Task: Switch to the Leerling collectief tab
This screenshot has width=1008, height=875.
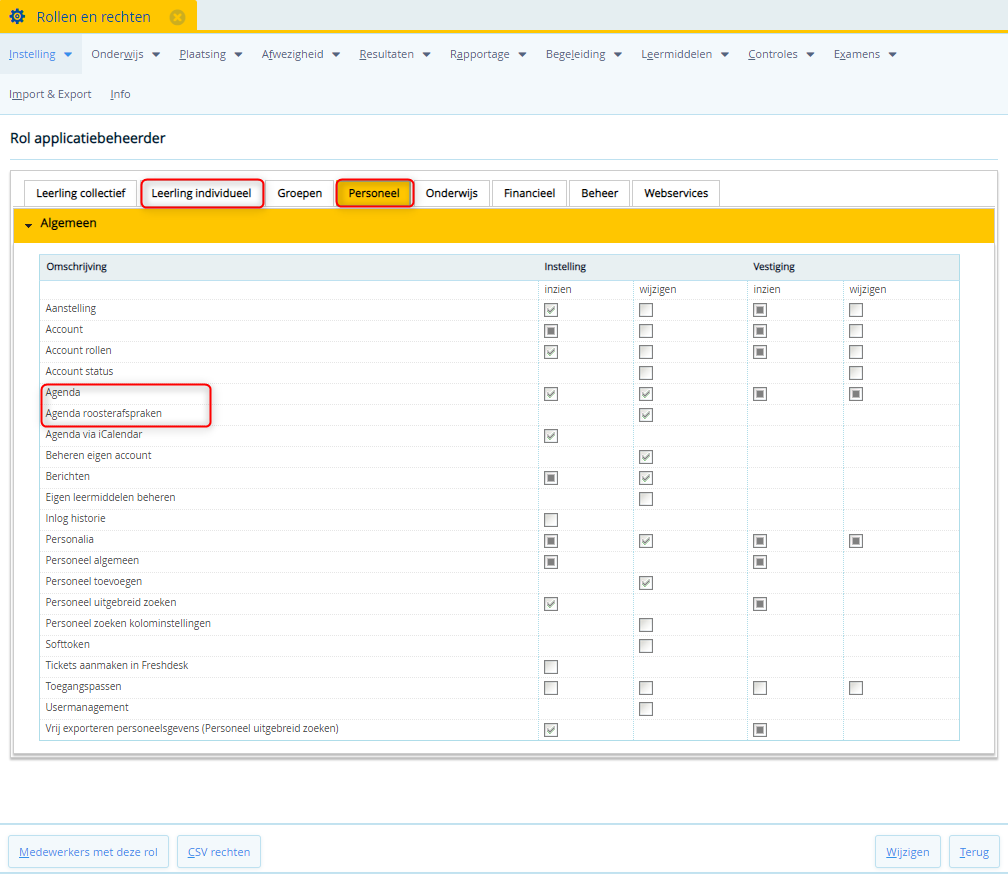Action: (80, 194)
